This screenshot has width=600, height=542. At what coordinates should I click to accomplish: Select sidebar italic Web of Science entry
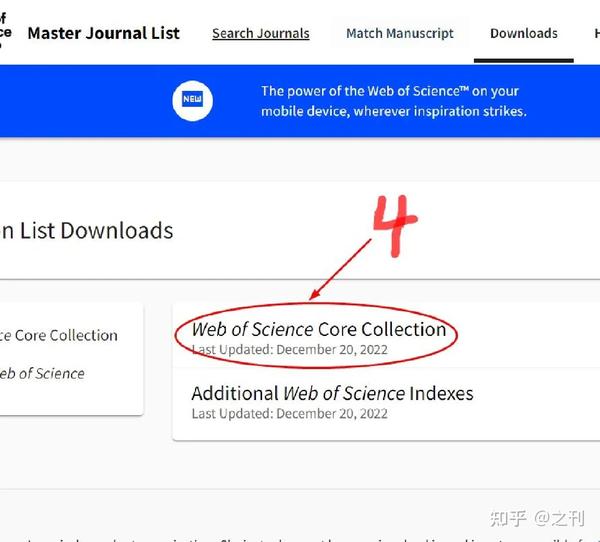click(x=42, y=374)
